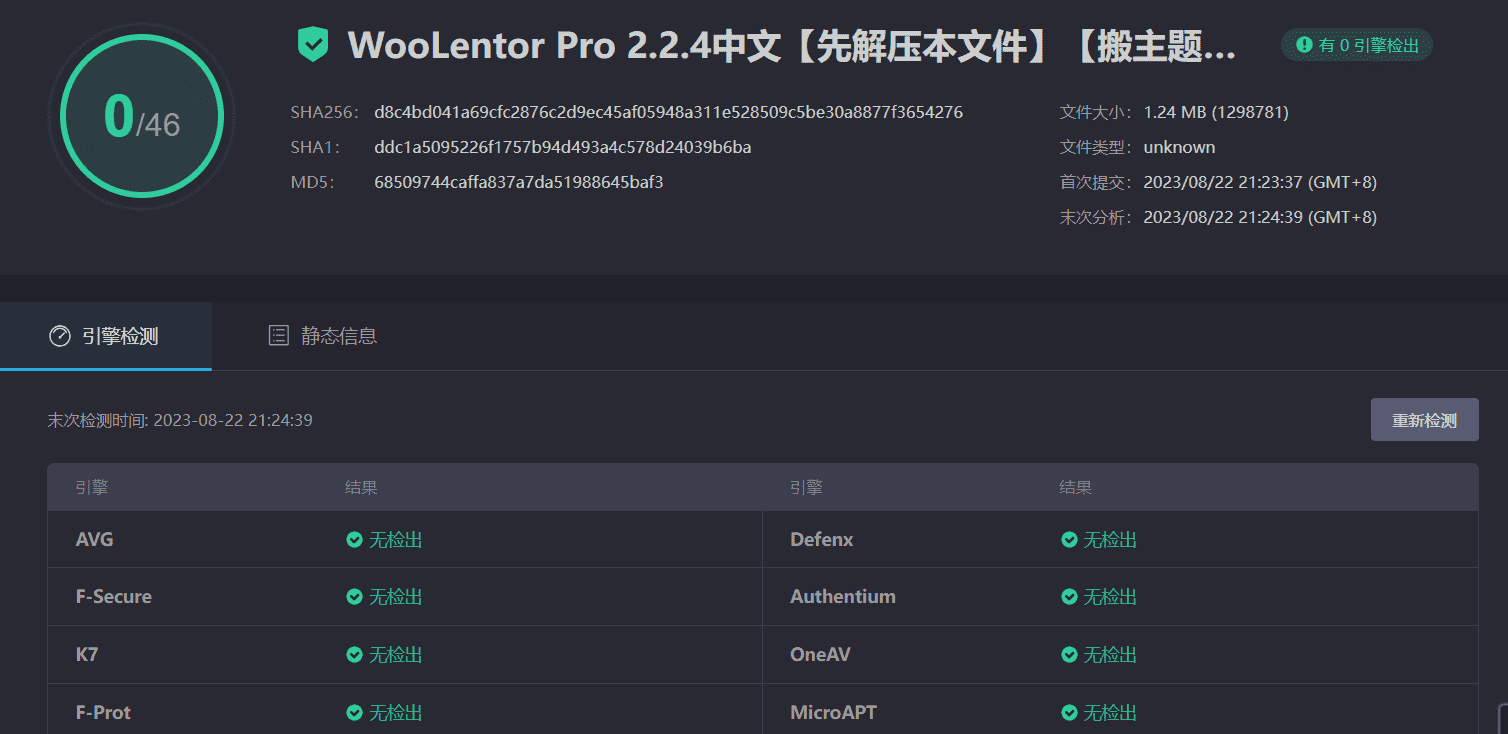Click the left 引擎 column header
The width and height of the screenshot is (1508, 734).
92,488
